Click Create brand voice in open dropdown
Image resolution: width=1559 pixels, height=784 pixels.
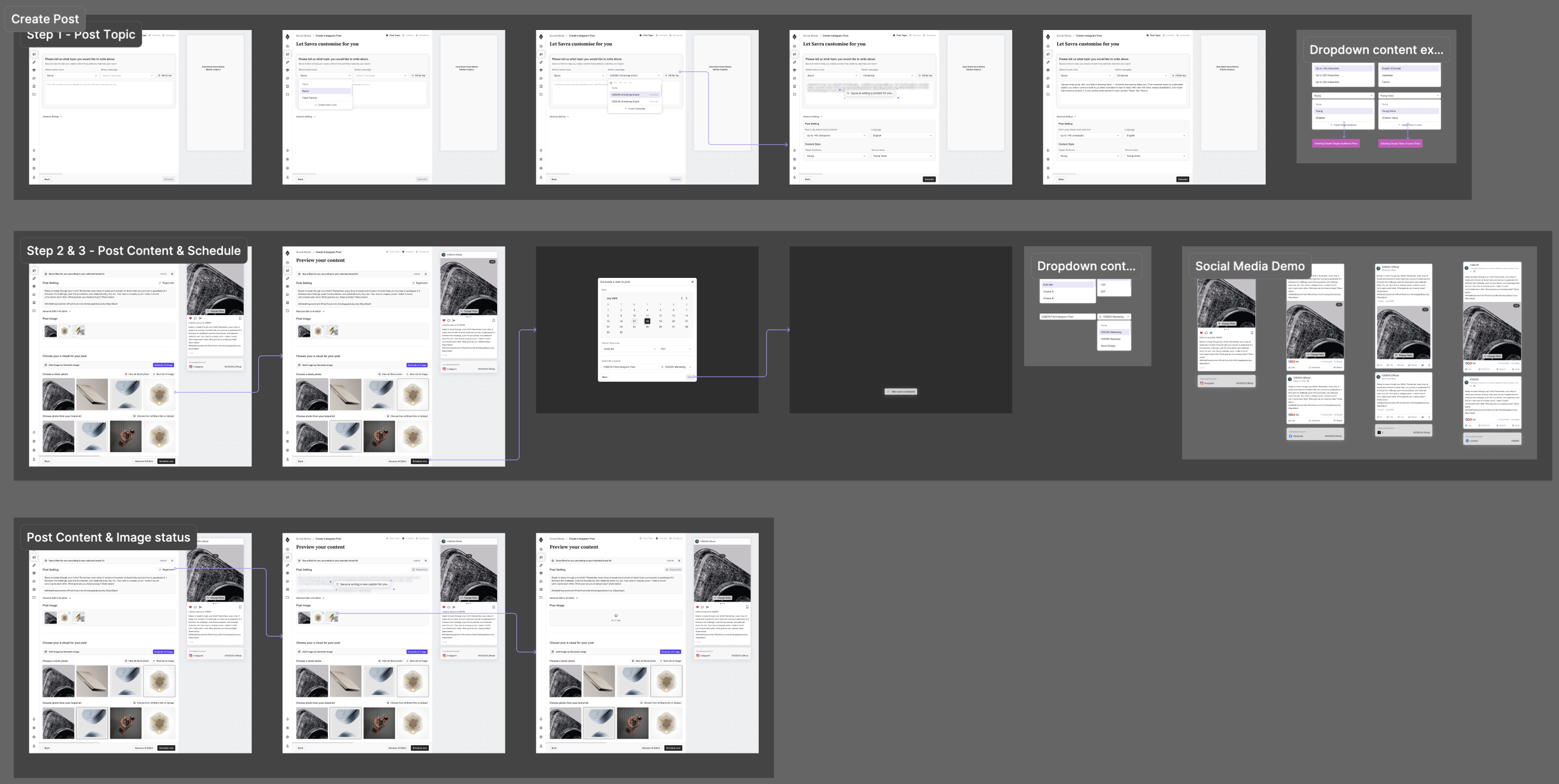(326, 105)
